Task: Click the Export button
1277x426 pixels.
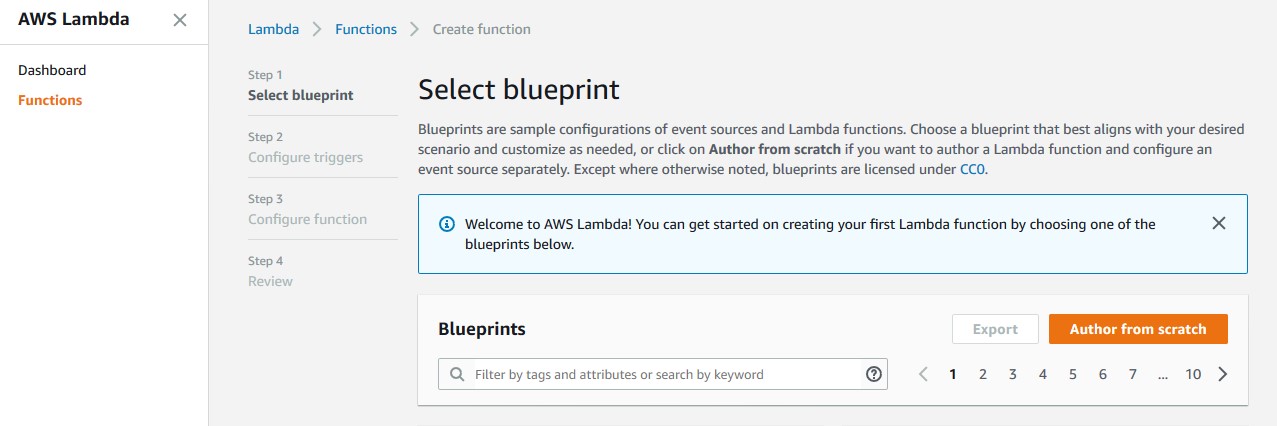Action: pyautogui.click(x=994, y=329)
